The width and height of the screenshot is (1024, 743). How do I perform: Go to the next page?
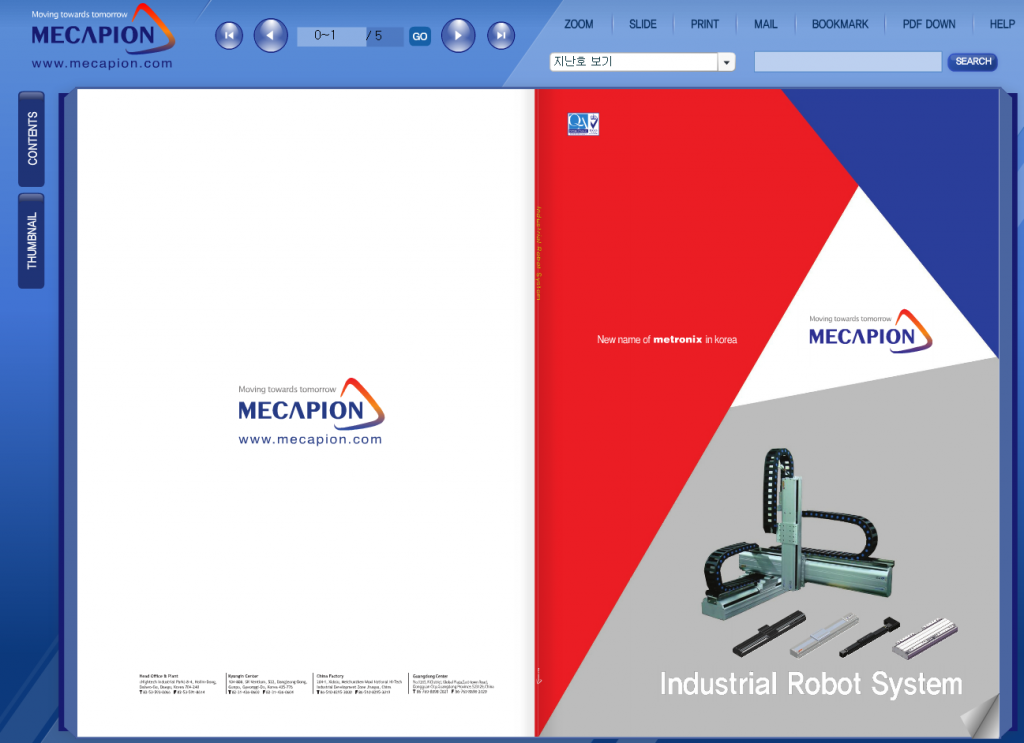[458, 35]
